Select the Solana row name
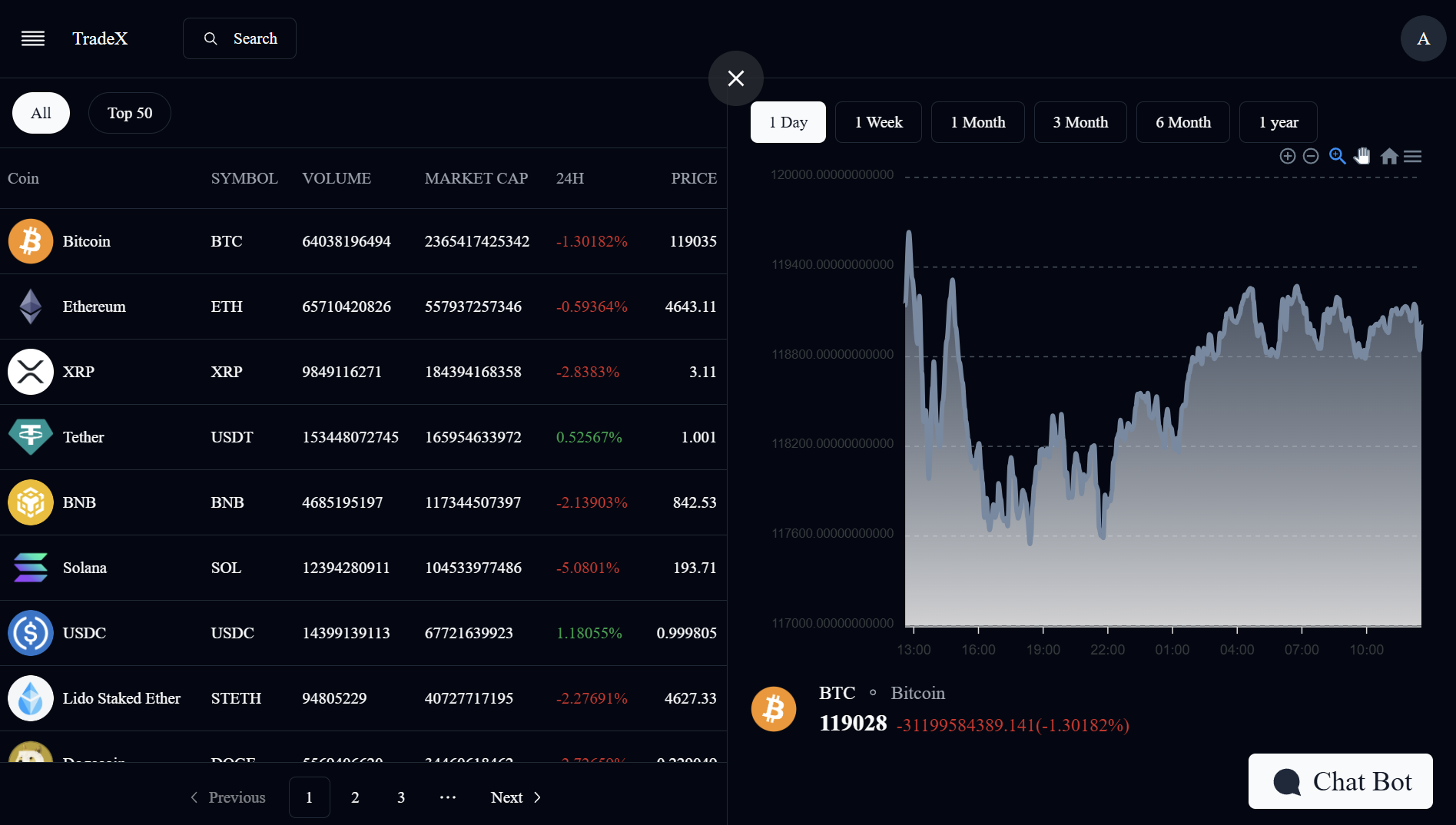This screenshot has height=825, width=1456. pos(85,568)
